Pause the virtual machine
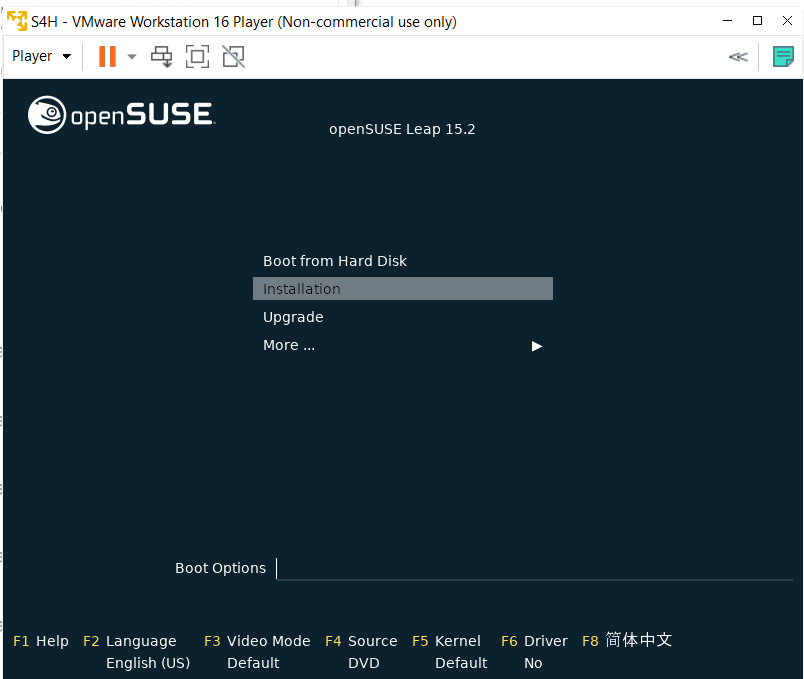This screenshot has width=804, height=679. [x=107, y=56]
